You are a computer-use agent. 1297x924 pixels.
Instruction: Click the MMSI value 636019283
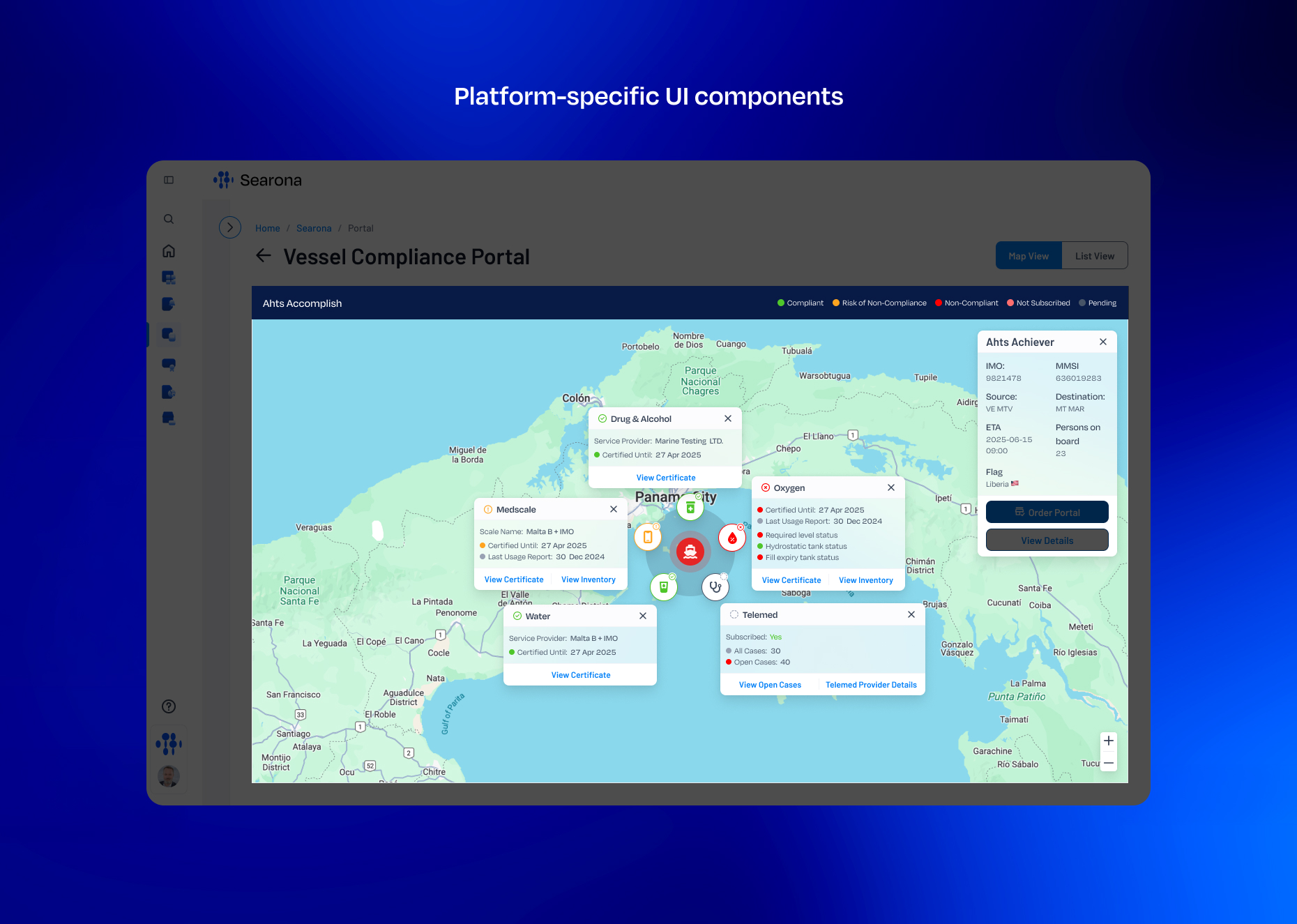click(x=1079, y=378)
